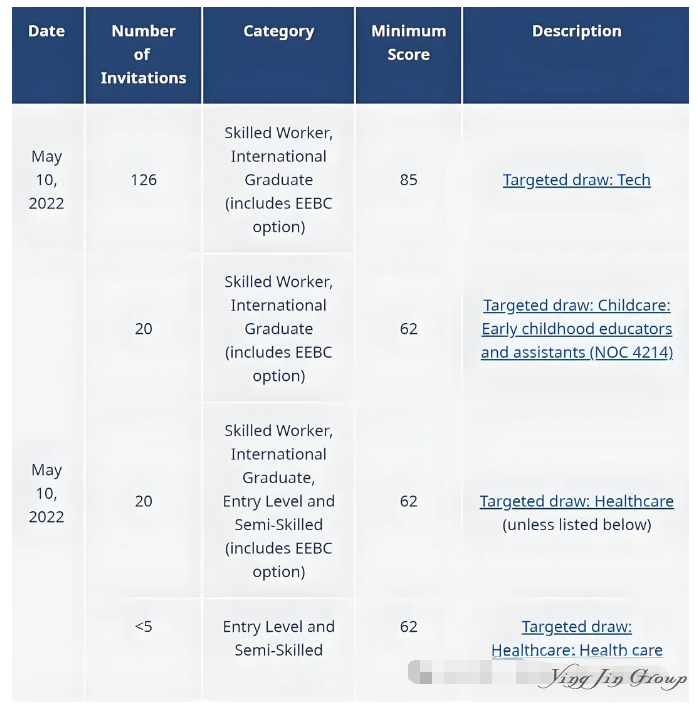Click the Category column header

point(279,55)
